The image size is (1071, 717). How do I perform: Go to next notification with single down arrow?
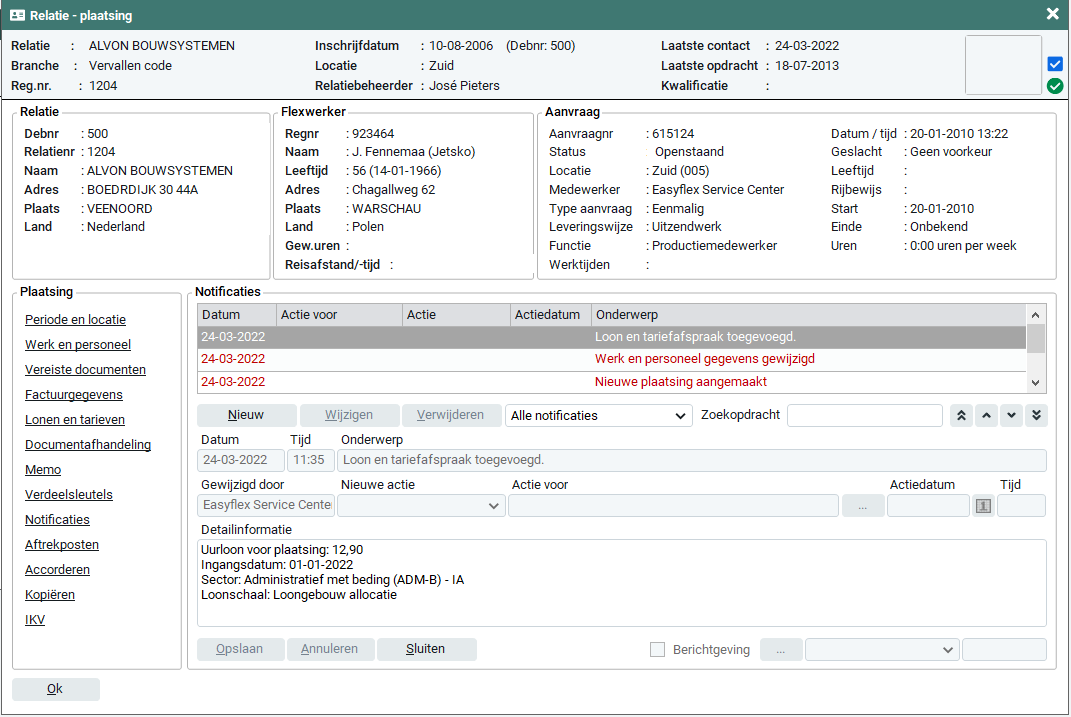point(1012,416)
